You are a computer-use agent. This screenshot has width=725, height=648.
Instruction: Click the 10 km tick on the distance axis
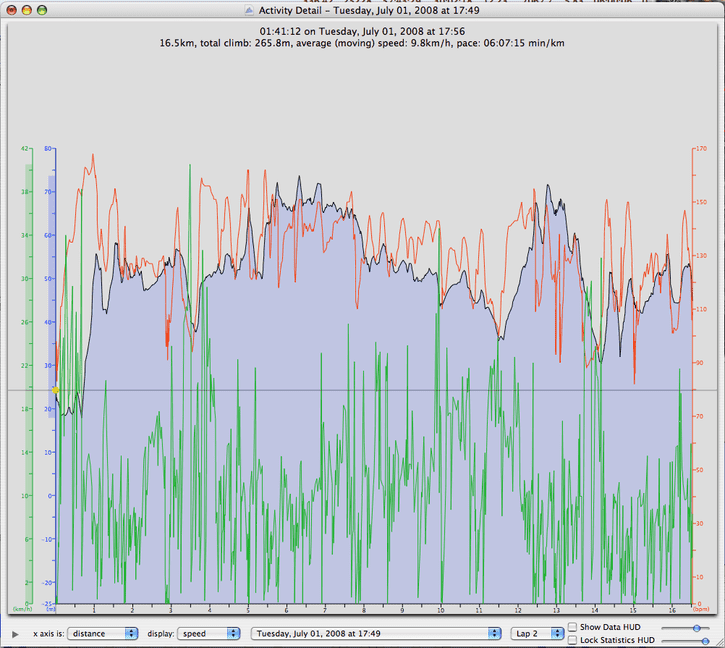click(441, 610)
